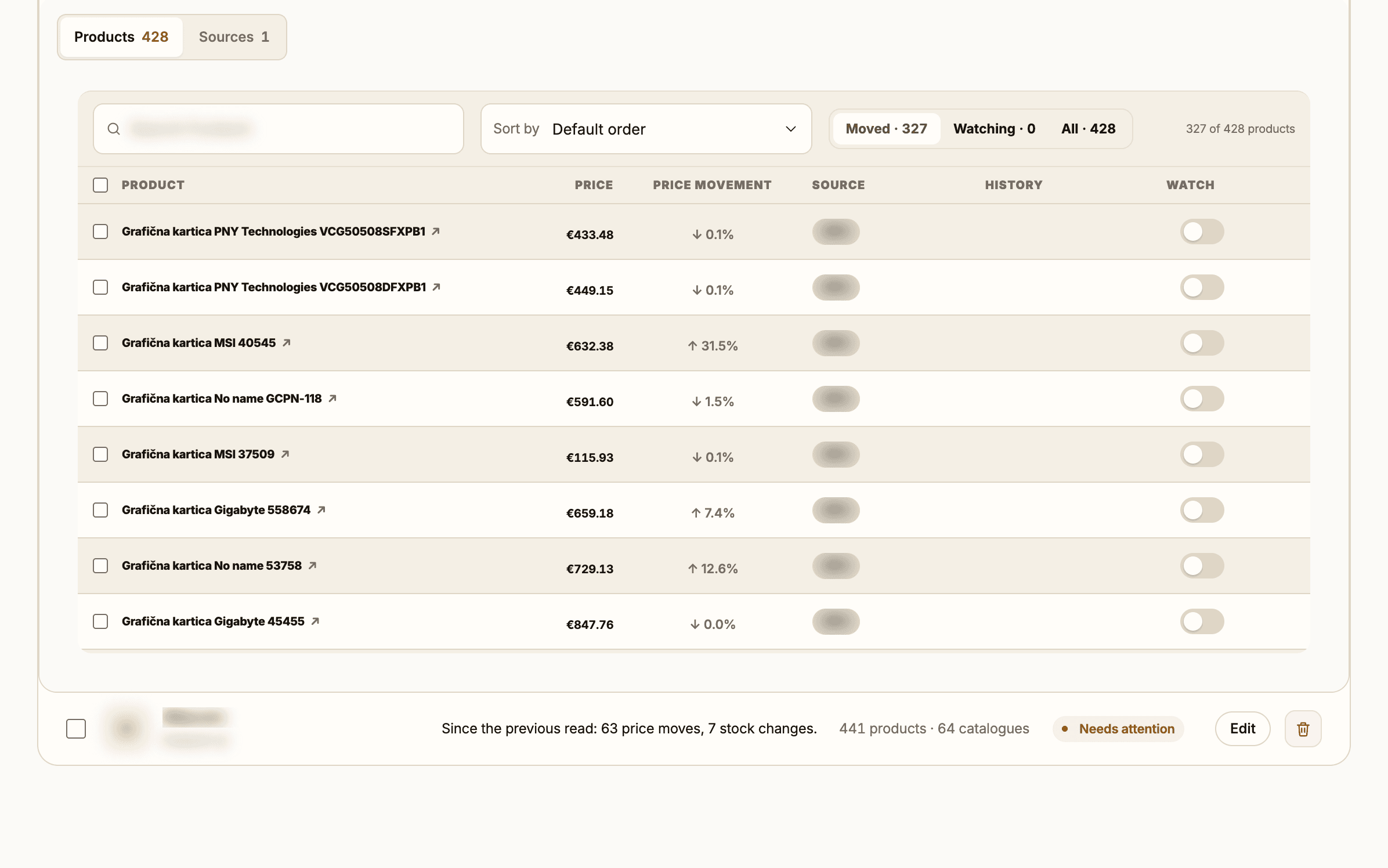Select the Moved 327 filter

tap(886, 129)
